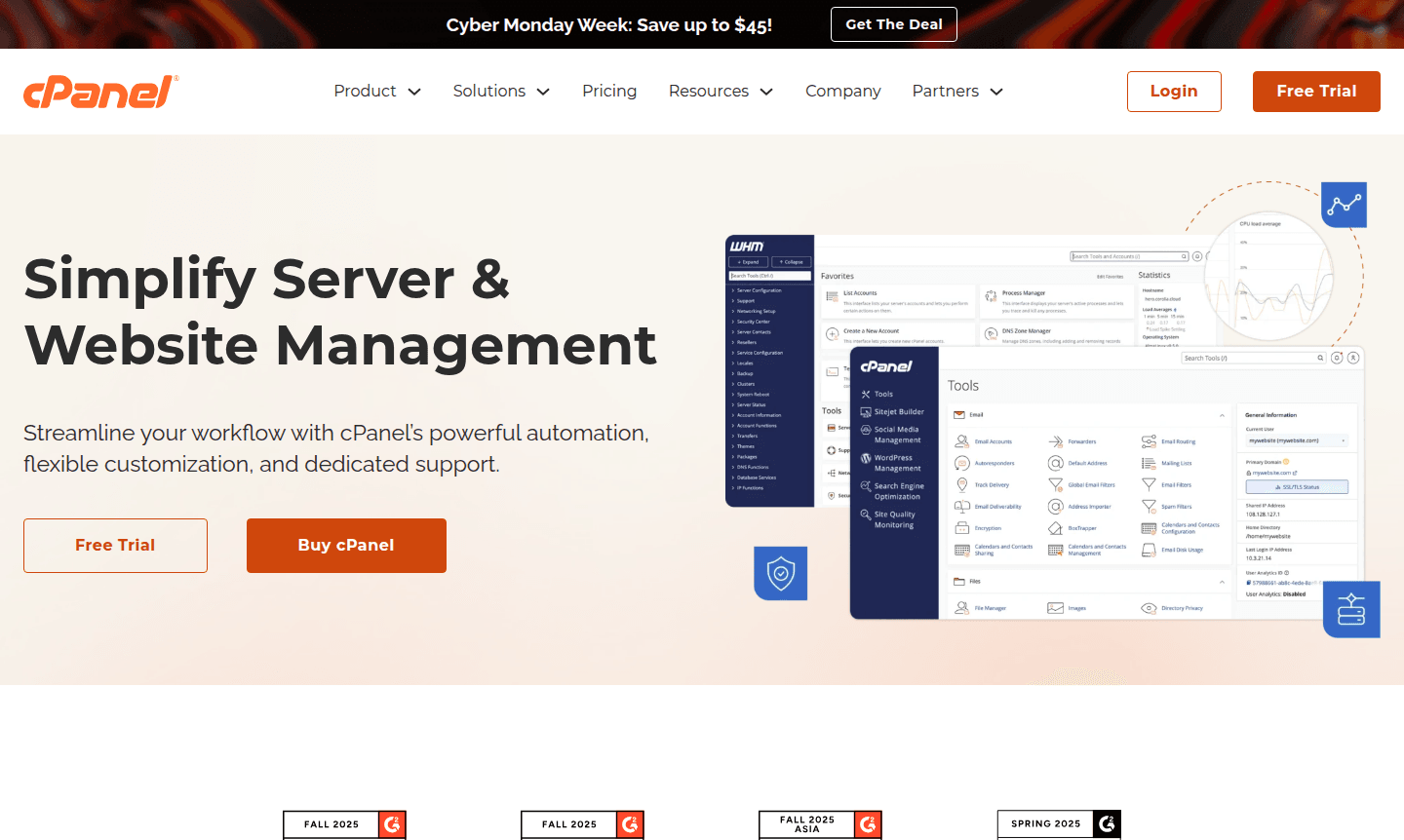
Task: Click the Spam Filters funnel icon
Action: click(x=1150, y=507)
